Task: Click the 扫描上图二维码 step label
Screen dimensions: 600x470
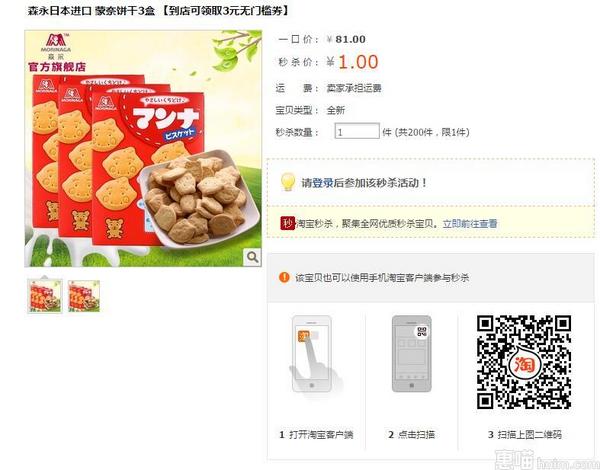Action: point(530,434)
